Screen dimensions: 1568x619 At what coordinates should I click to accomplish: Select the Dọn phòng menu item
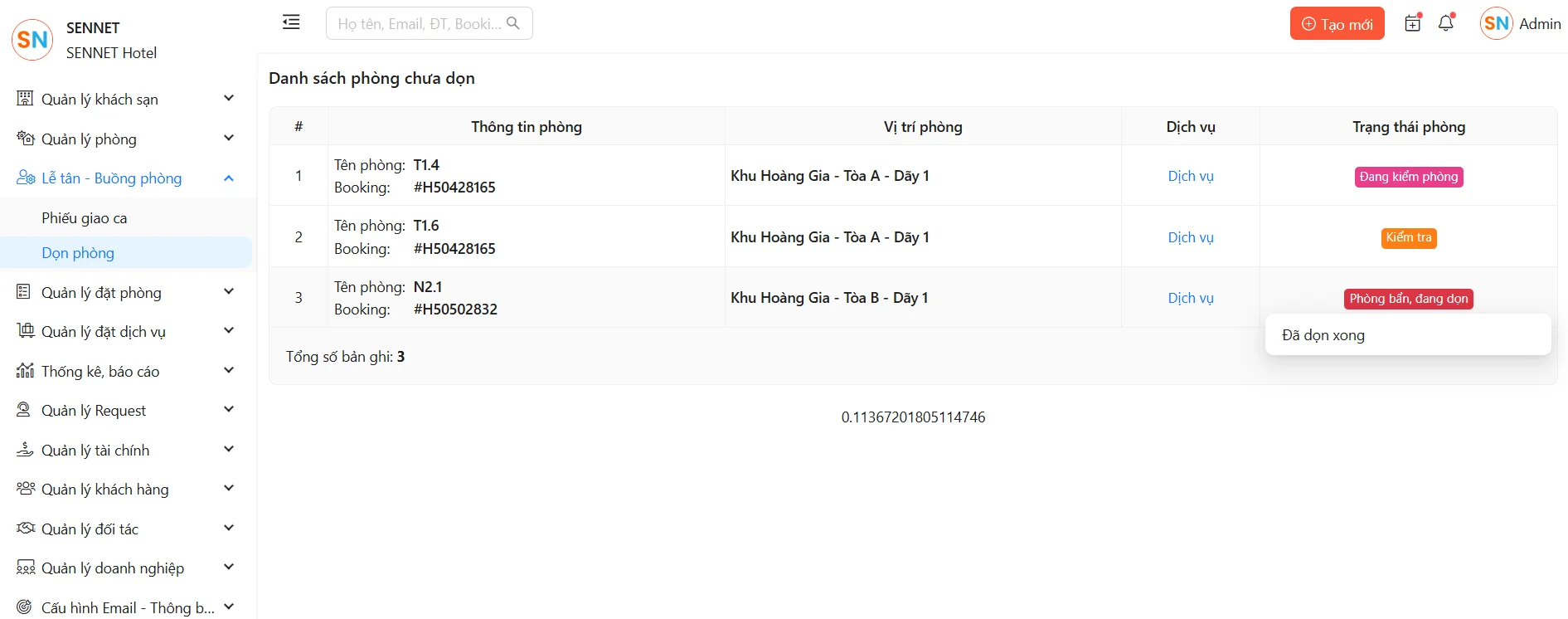[x=78, y=253]
